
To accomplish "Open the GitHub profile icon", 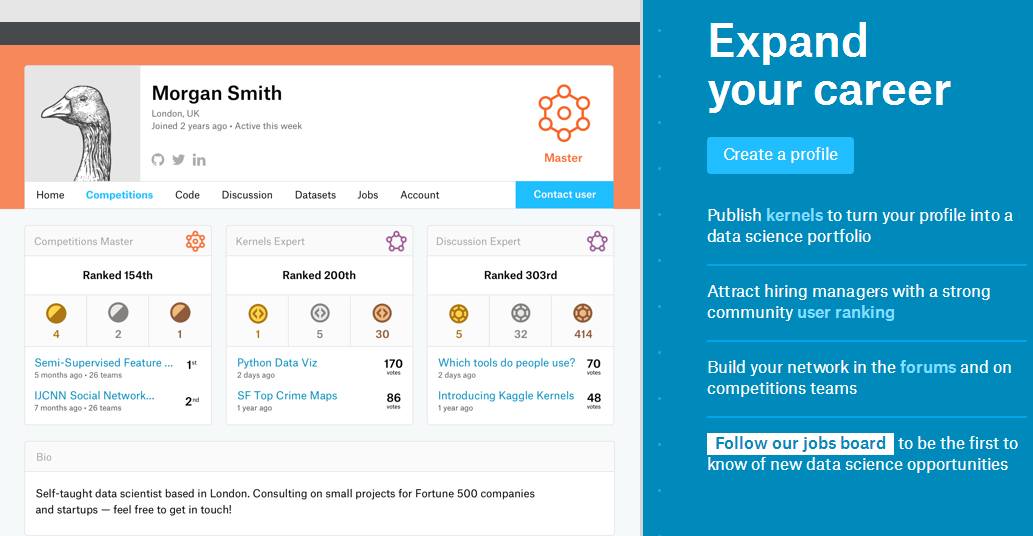I will click(158, 160).
